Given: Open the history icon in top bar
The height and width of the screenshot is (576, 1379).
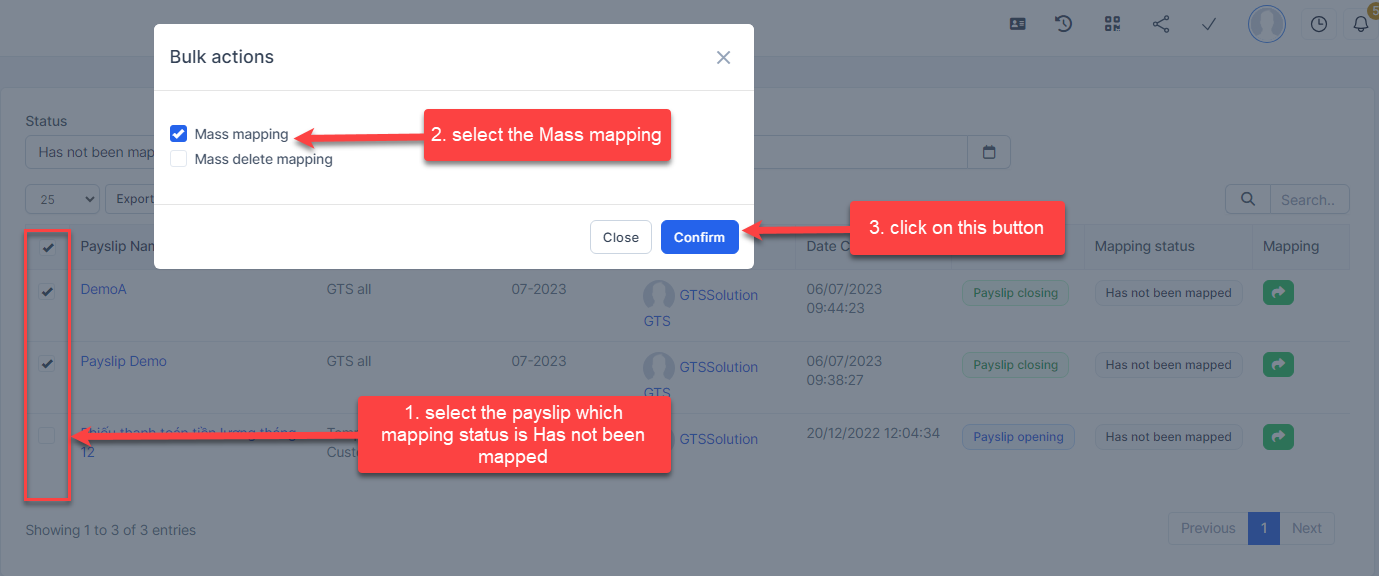Looking at the screenshot, I should 1064,24.
